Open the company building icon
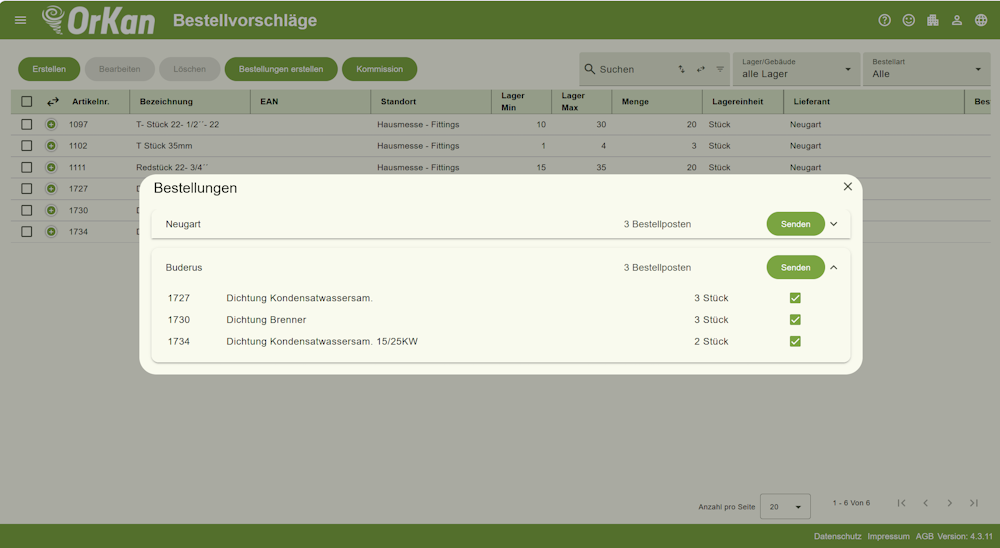This screenshot has height=548, width=1000. [933, 20]
